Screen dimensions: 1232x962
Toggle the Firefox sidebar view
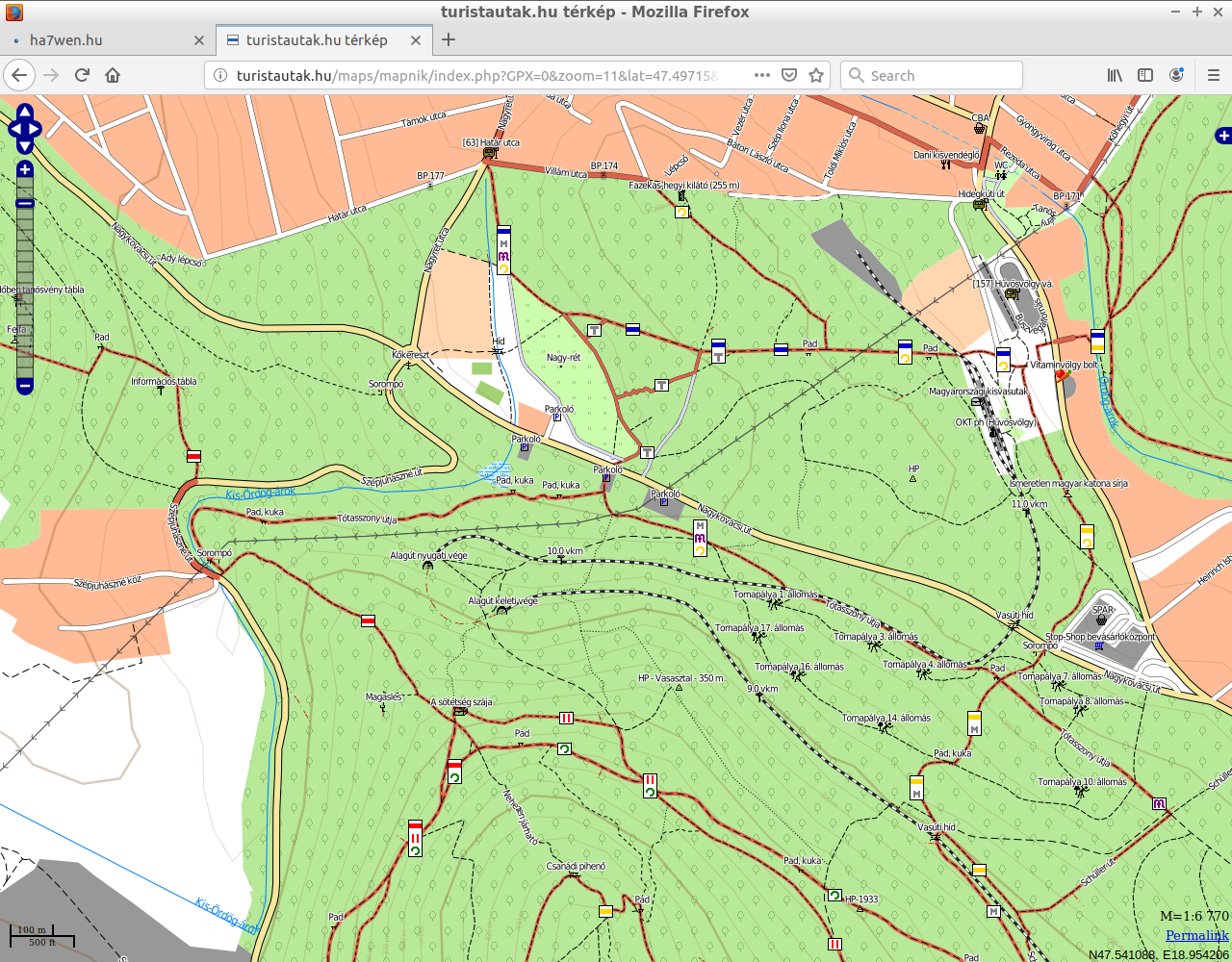click(x=1145, y=75)
